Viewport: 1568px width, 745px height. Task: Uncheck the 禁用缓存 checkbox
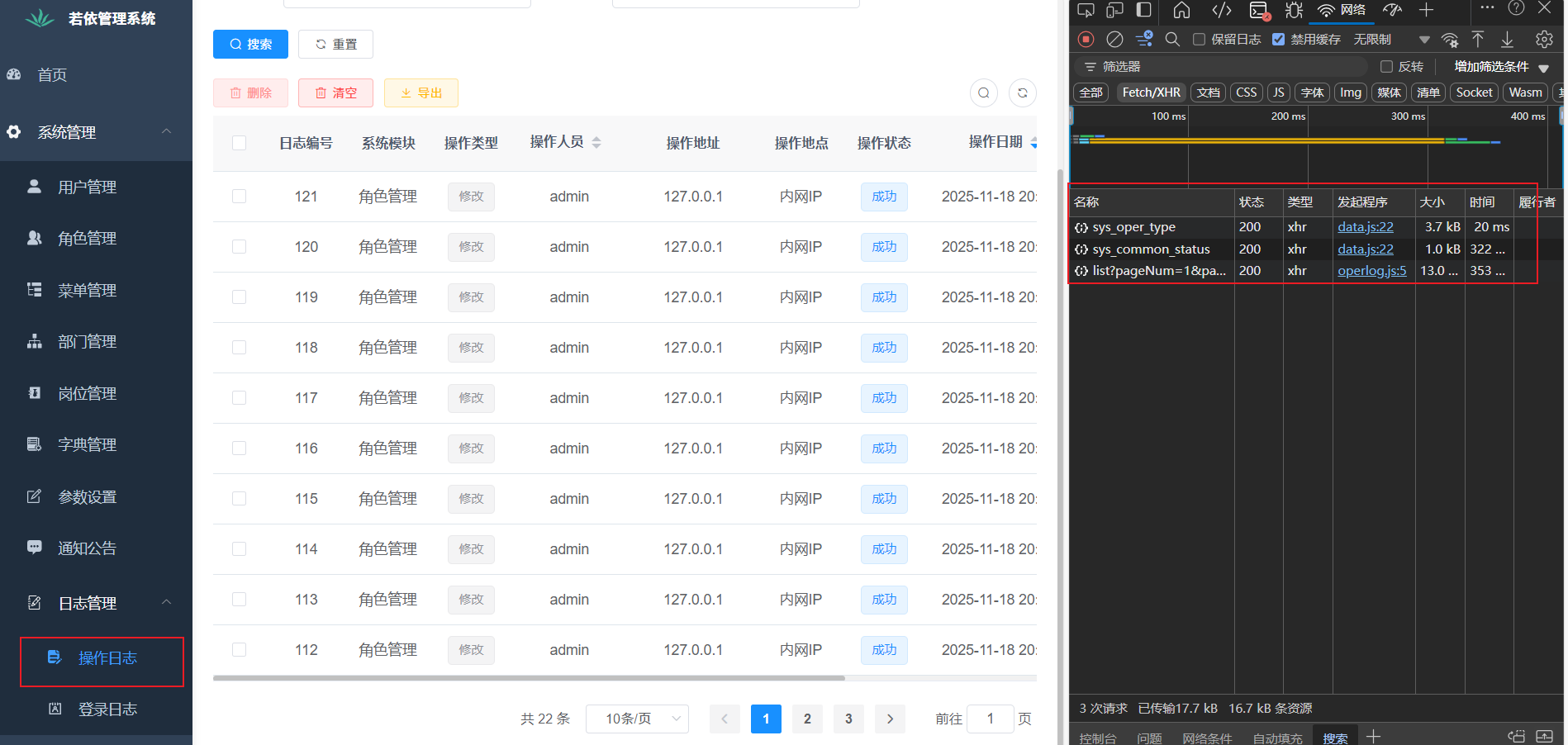tap(1278, 39)
